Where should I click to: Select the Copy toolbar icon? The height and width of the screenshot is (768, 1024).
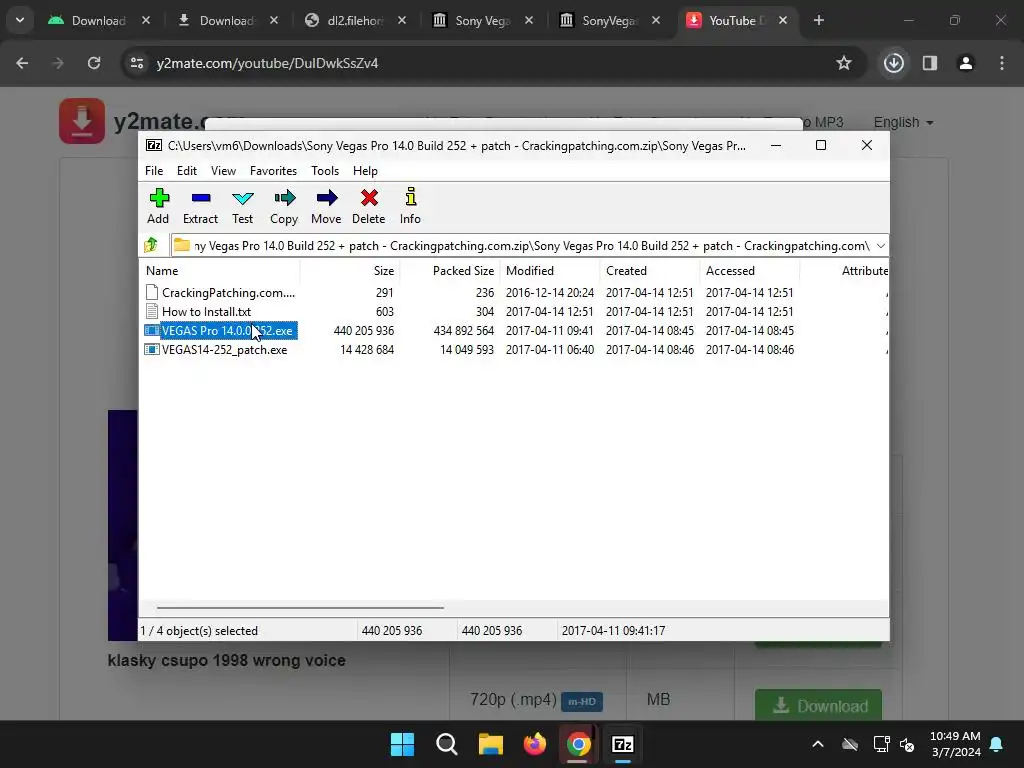tap(284, 206)
